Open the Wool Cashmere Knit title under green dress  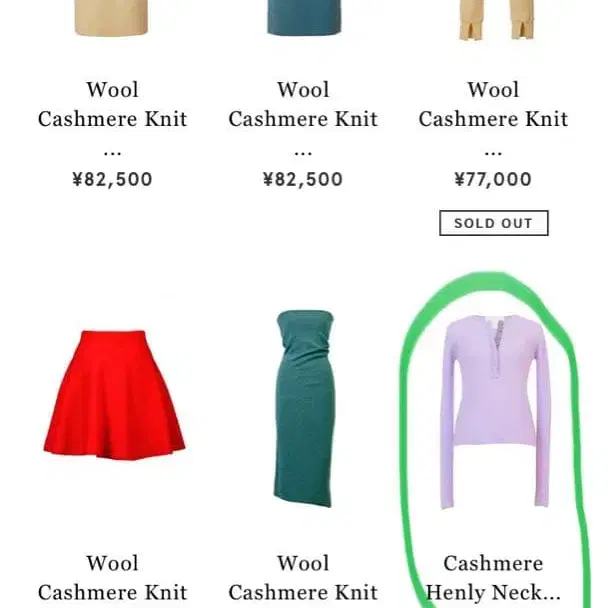pos(303,578)
